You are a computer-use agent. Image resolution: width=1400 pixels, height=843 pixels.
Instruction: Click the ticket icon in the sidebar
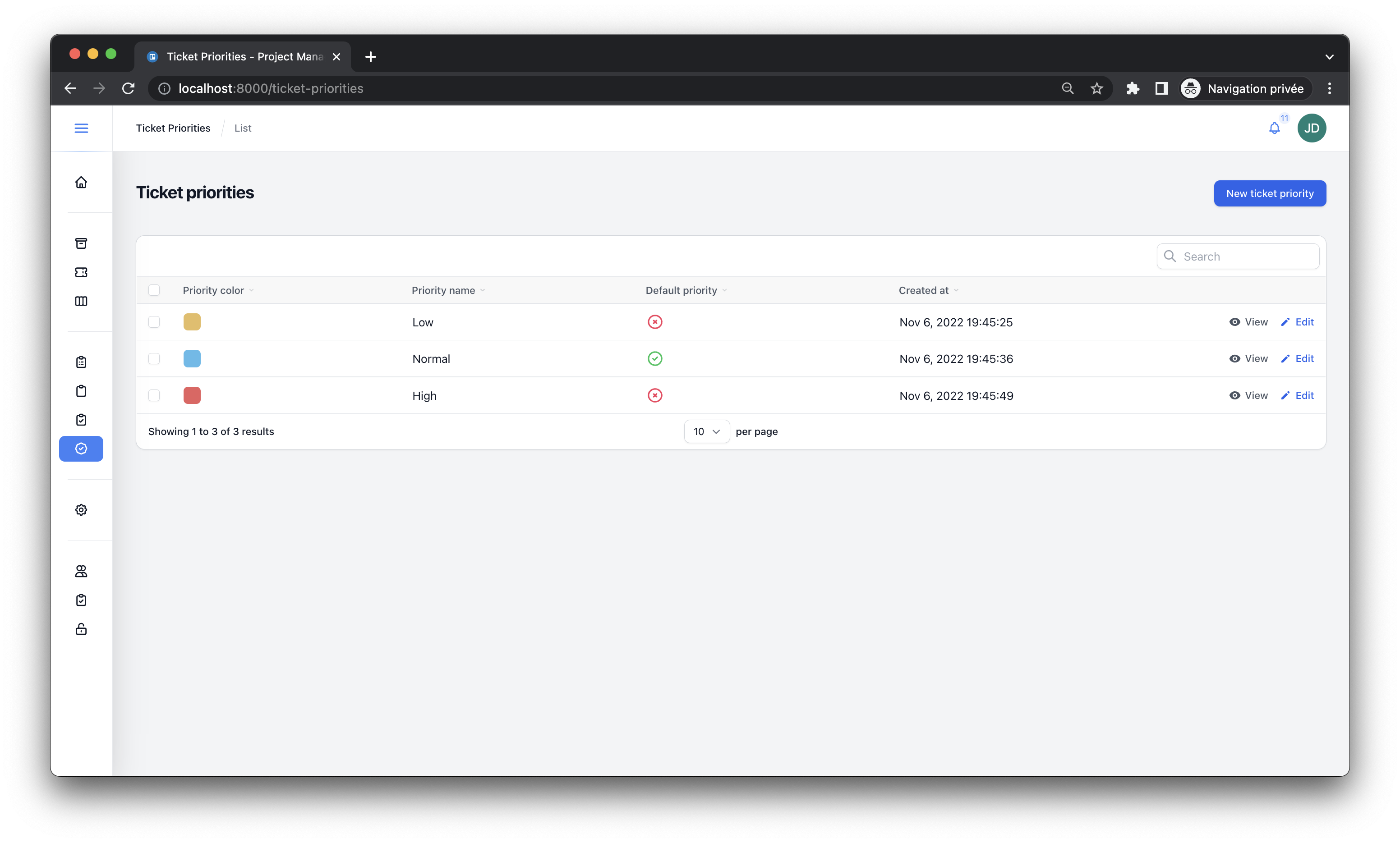81,272
